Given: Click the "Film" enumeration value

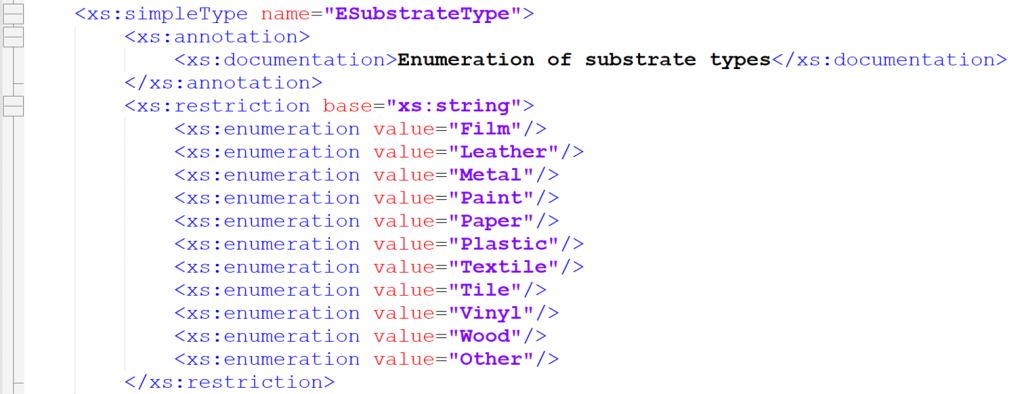Looking at the screenshot, I should [484, 129].
